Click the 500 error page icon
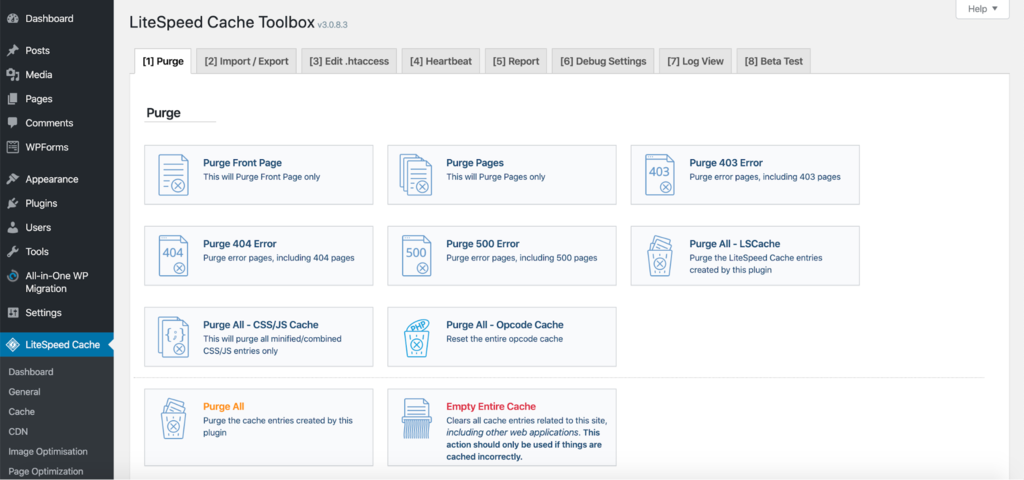 coord(417,256)
